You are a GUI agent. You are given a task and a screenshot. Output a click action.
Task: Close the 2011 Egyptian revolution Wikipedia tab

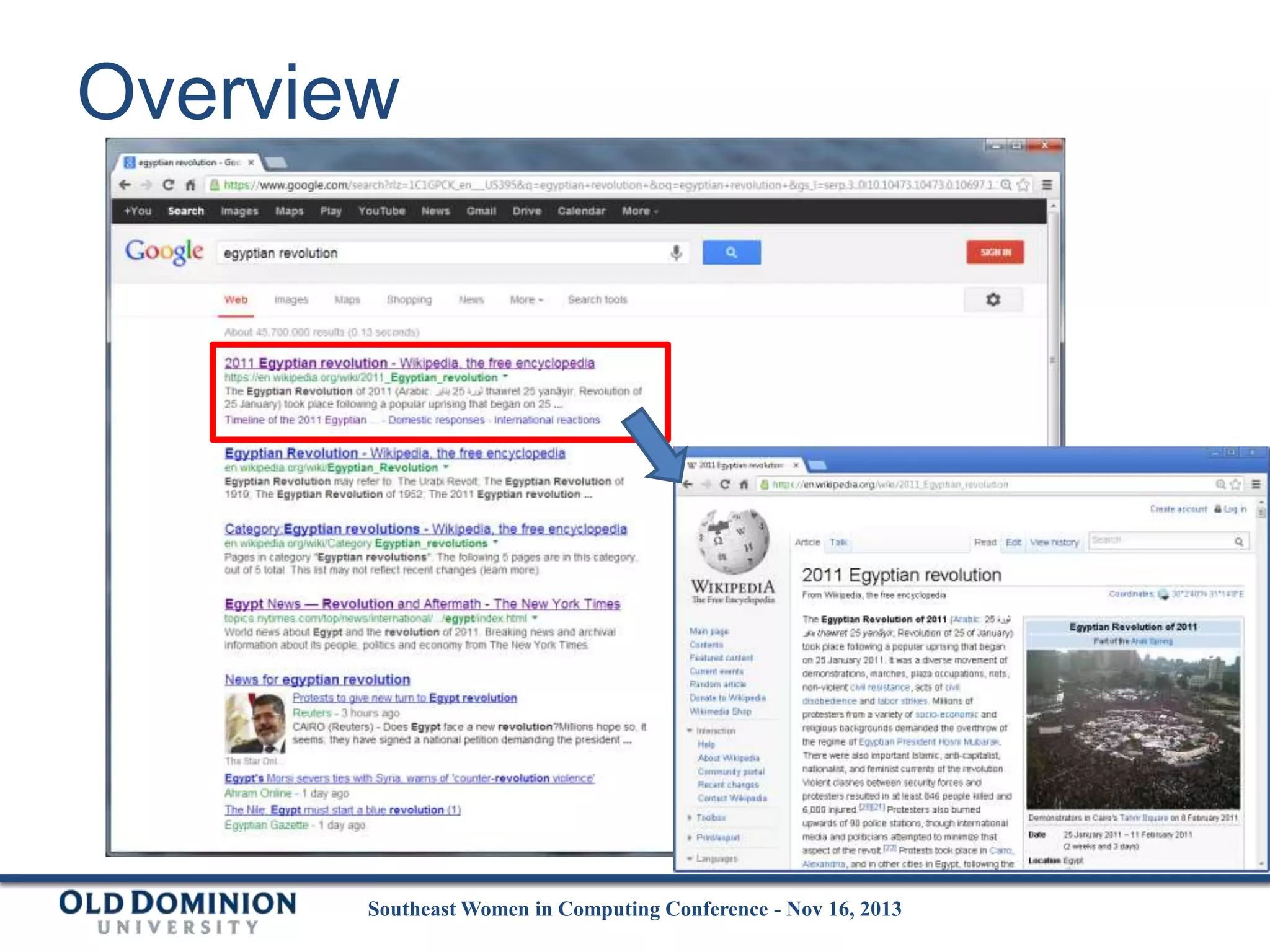click(x=796, y=465)
